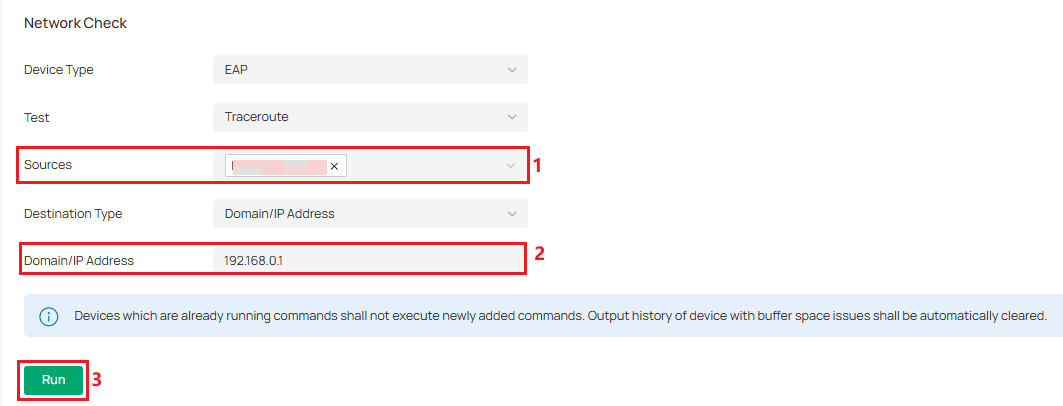
Task: Expand the Destination Type dropdown showing Domain/IP Address
Action: pyautogui.click(x=360, y=214)
